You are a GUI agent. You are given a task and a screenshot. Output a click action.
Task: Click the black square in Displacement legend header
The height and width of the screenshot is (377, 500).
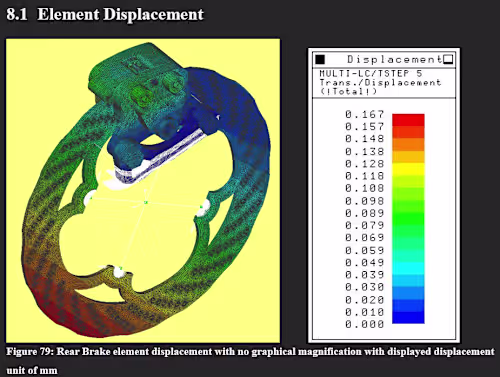coord(320,59)
